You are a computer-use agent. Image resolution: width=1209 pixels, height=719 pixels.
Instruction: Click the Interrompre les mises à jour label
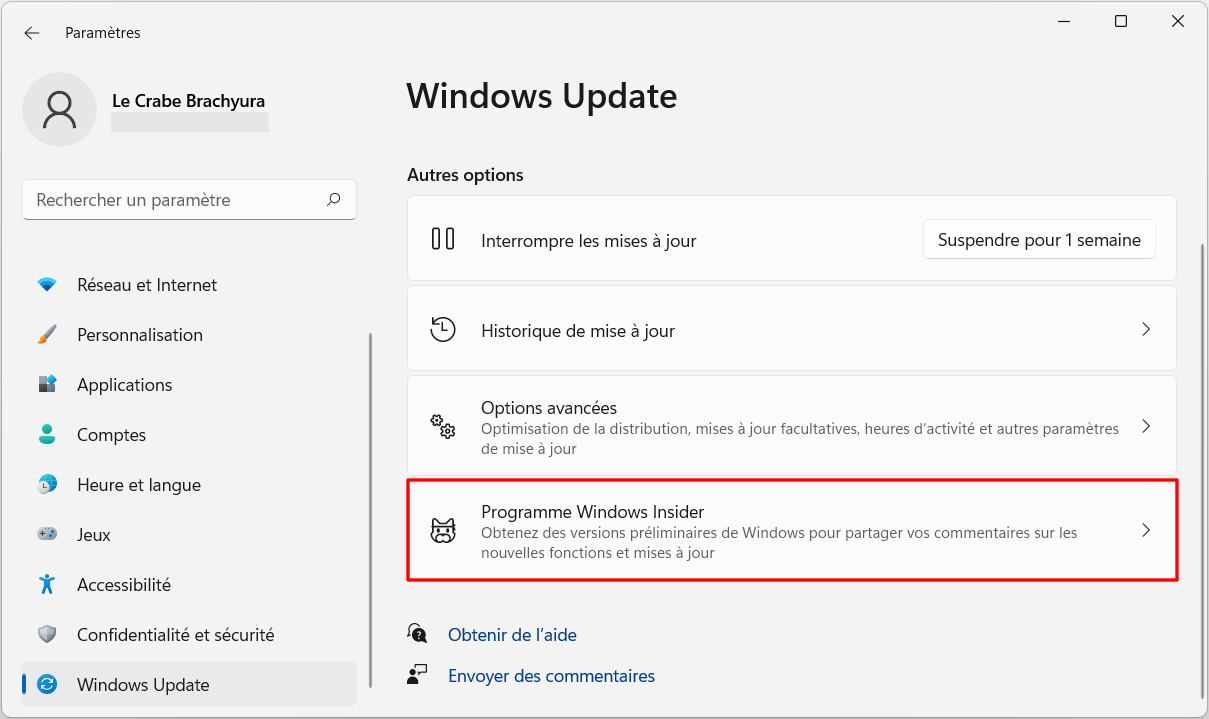tap(589, 241)
